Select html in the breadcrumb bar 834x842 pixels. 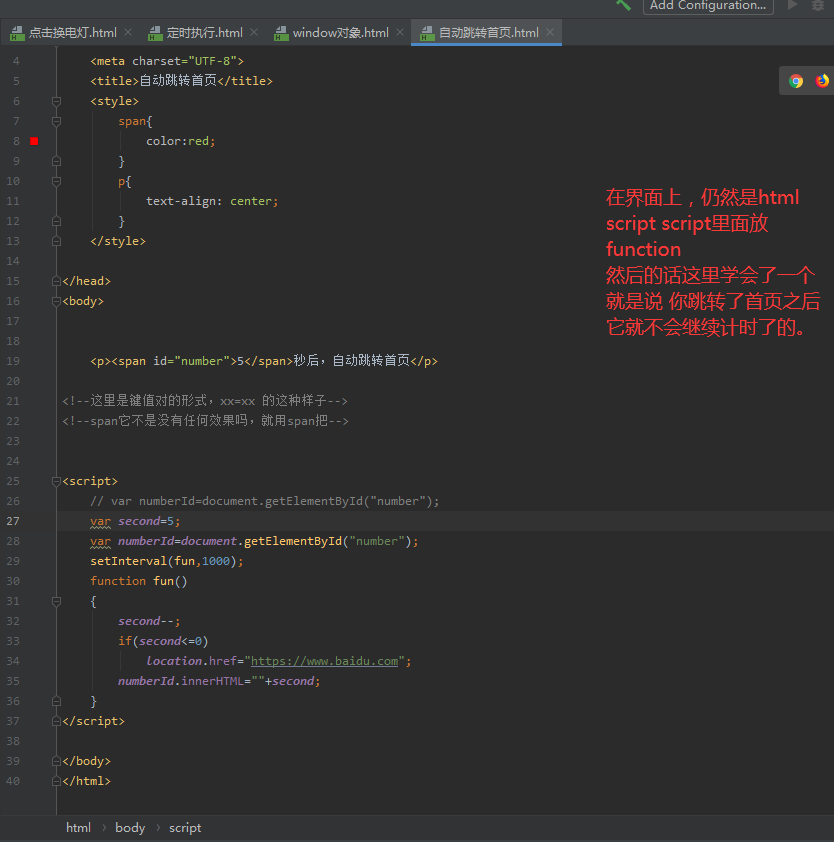pyautogui.click(x=78, y=828)
